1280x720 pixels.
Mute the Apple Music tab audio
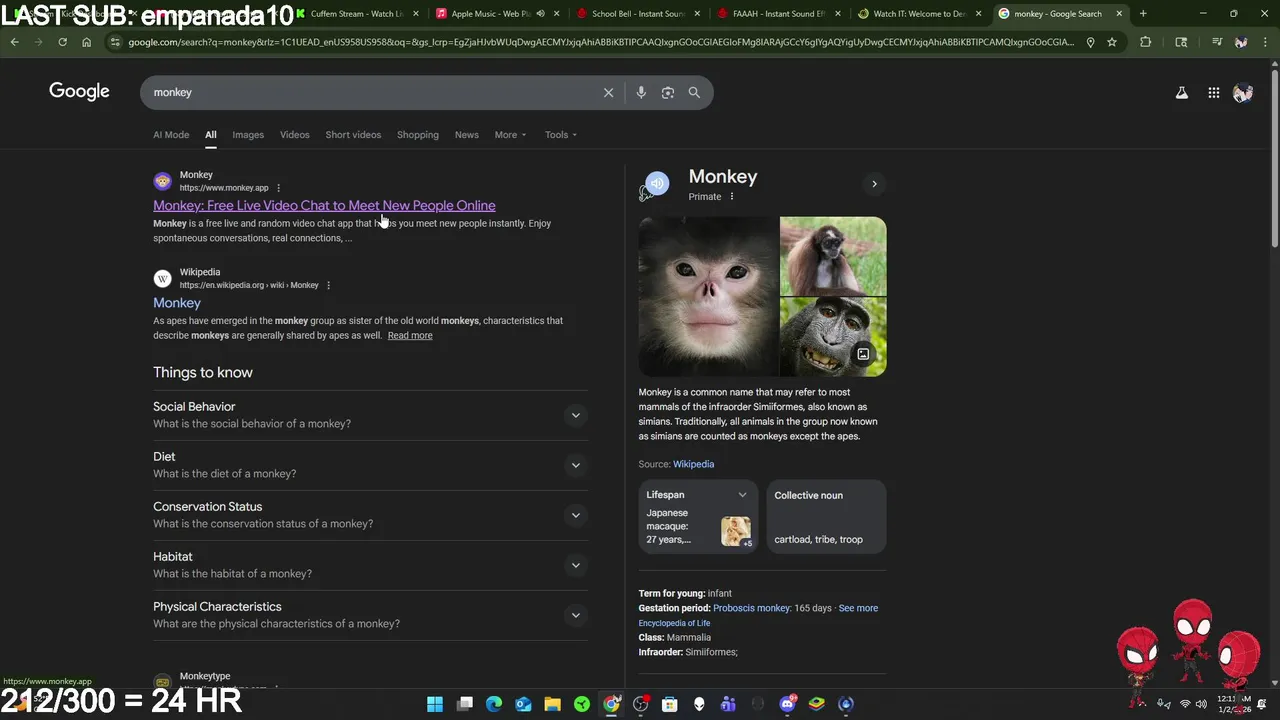pos(541,13)
